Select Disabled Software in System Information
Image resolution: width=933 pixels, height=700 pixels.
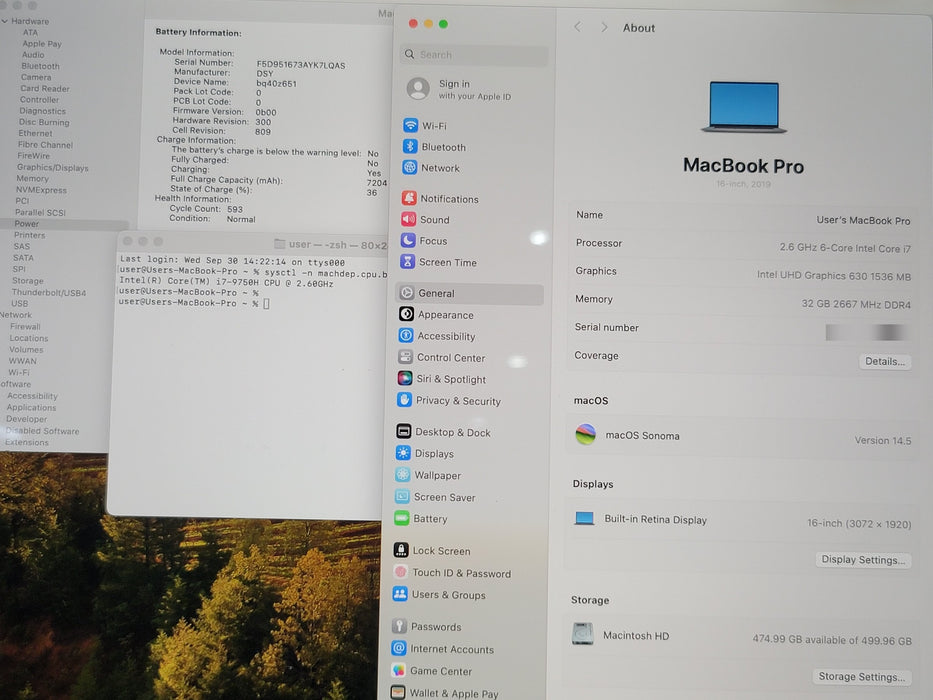click(42, 430)
